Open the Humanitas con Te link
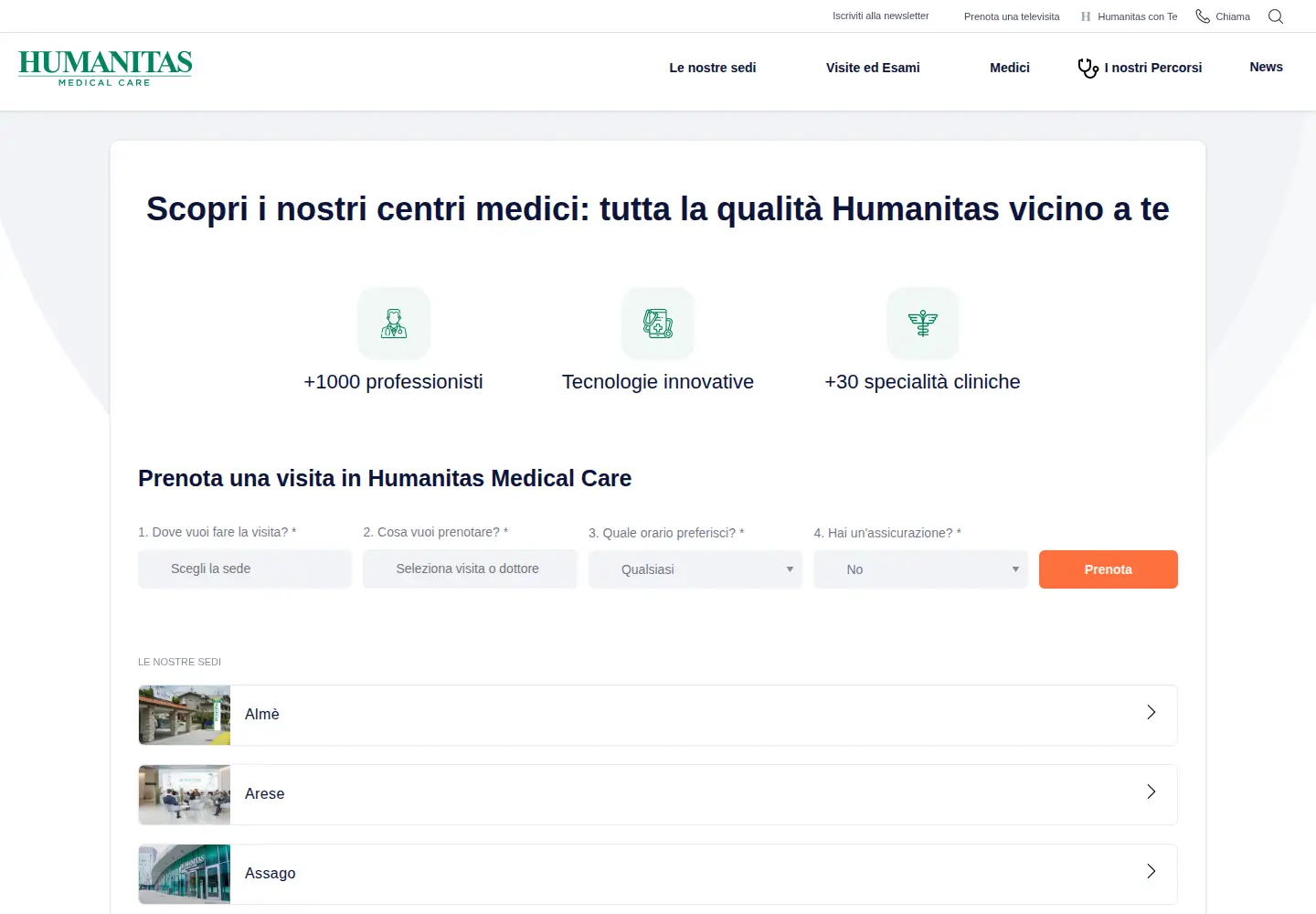 [x=1138, y=16]
